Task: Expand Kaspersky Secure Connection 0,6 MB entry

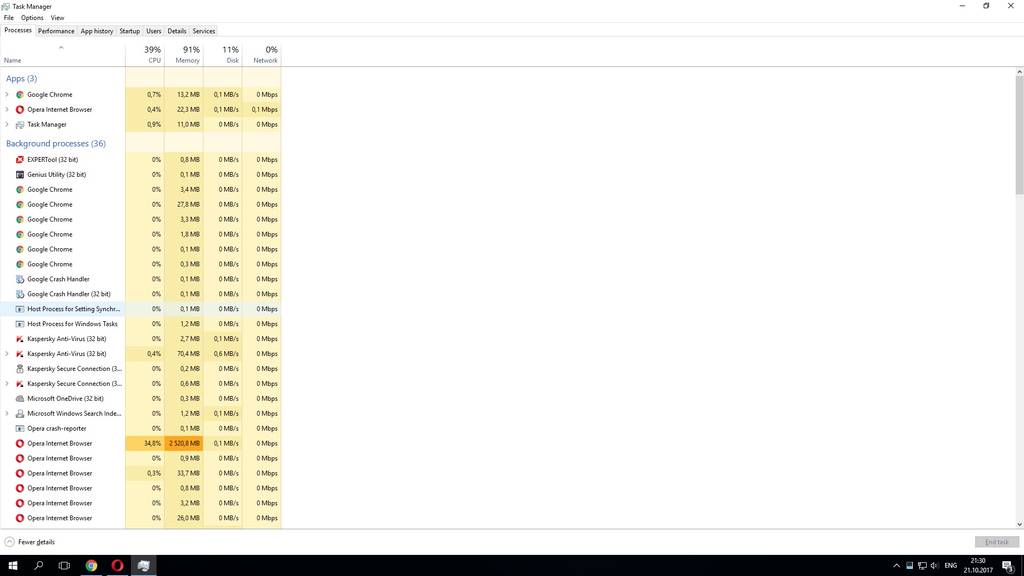Action: 7,384
